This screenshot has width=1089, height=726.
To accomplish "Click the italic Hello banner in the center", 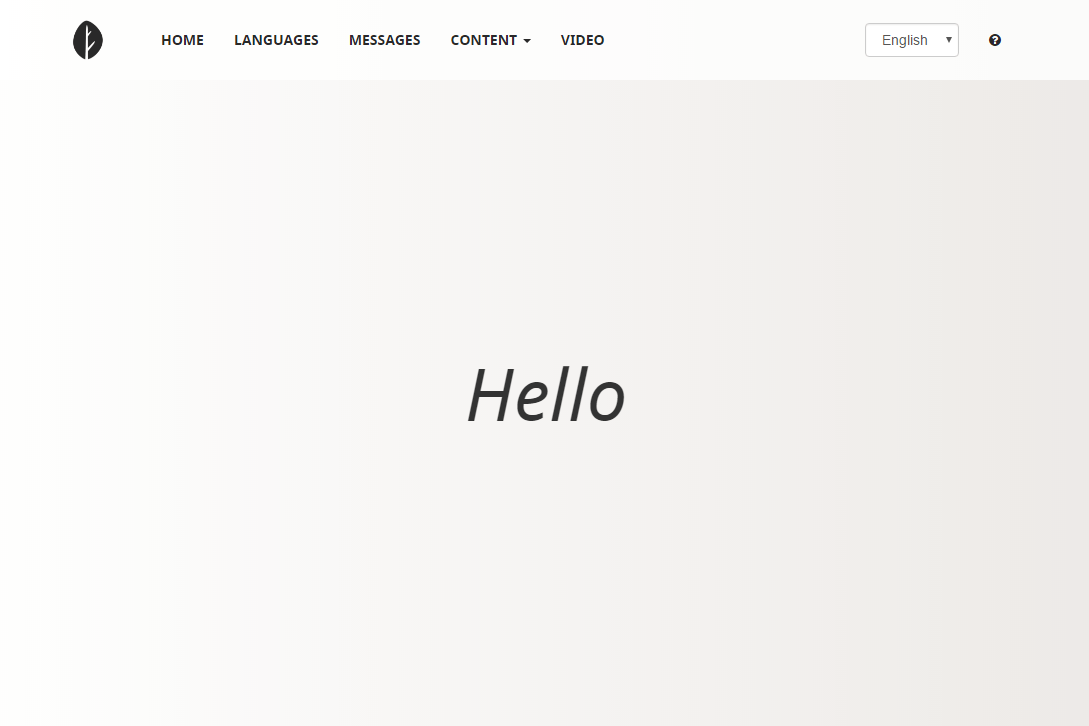I will 546,395.
